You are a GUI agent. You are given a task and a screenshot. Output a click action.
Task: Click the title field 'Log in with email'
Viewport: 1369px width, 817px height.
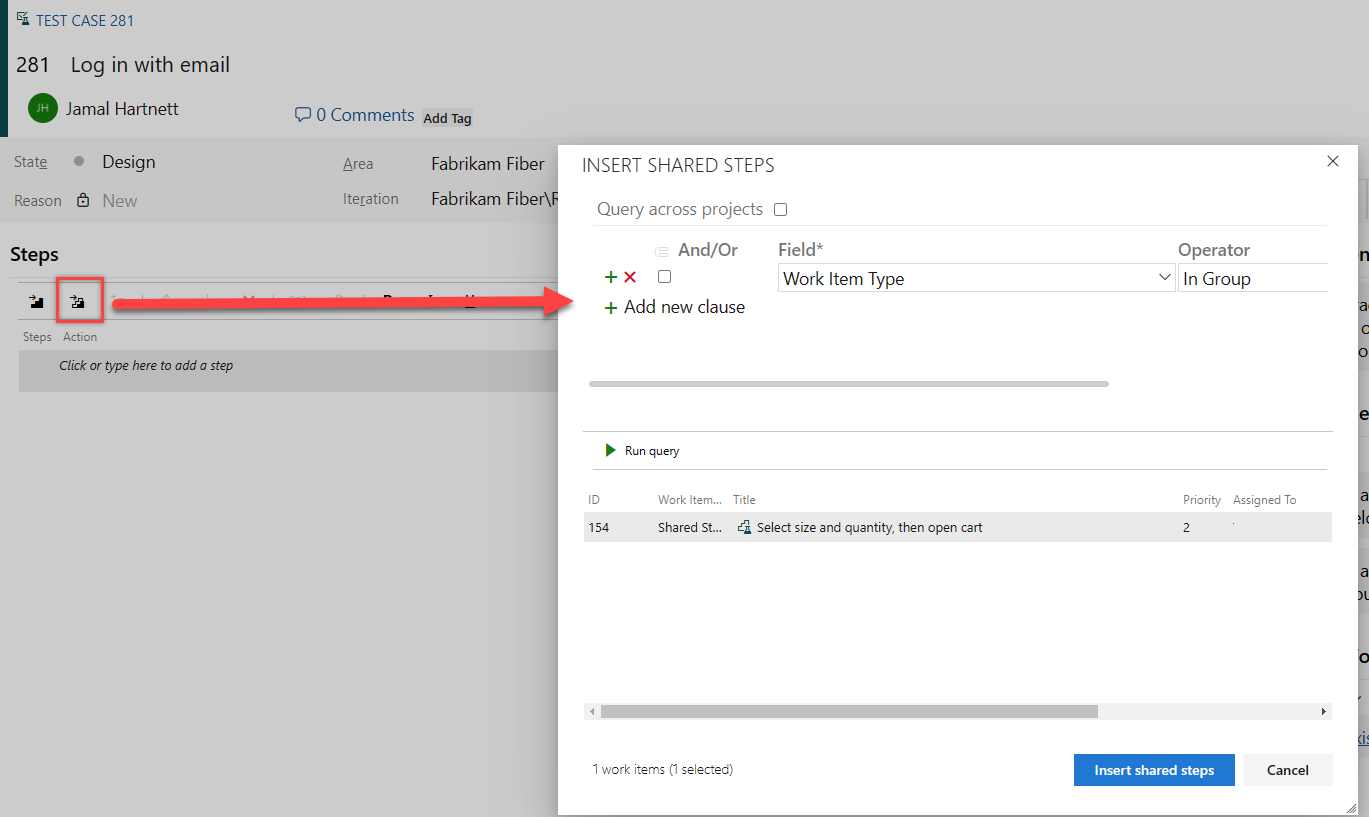150,65
